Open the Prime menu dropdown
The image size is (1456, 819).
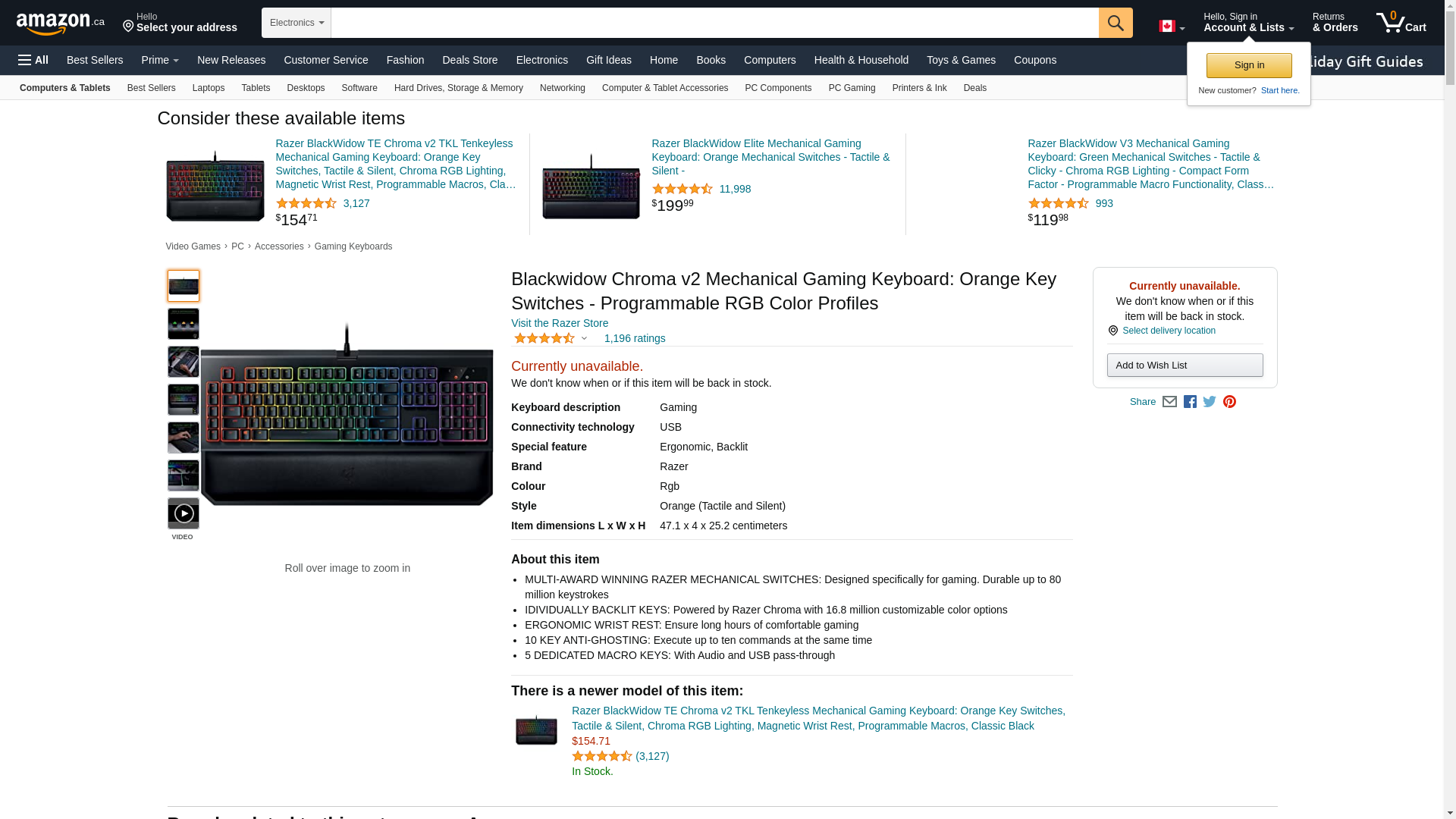pos(160,60)
